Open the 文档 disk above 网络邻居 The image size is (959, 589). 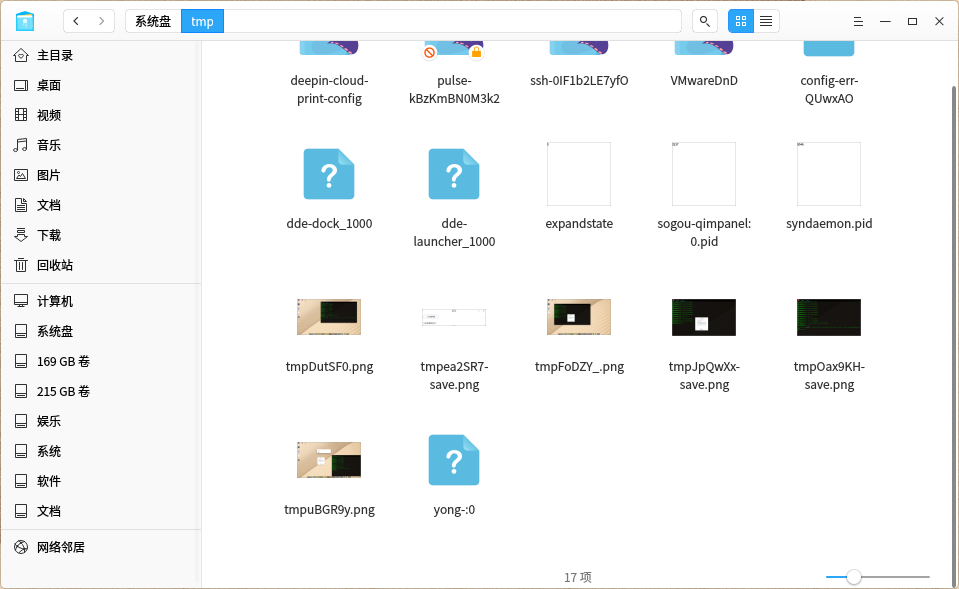101,511
